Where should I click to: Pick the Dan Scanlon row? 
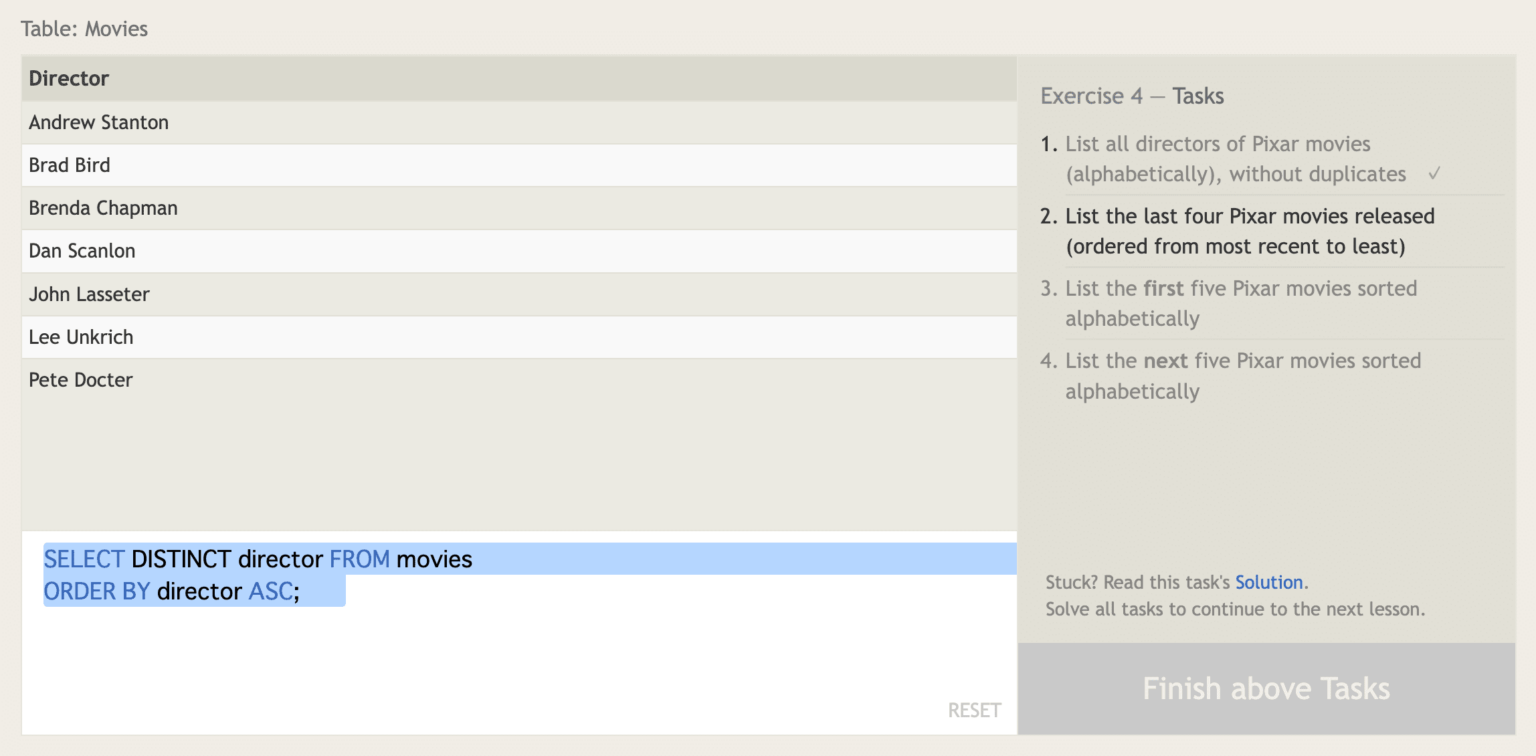[82, 251]
